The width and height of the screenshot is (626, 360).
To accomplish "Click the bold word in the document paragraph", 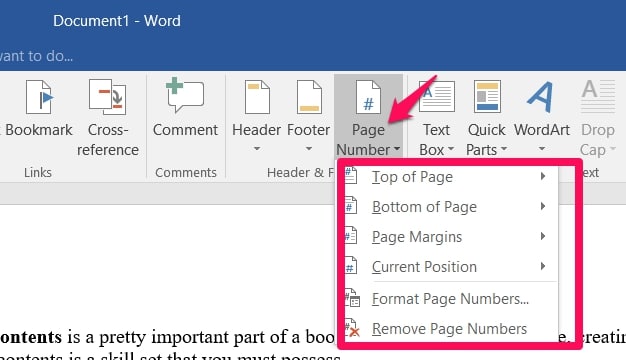I will pyautogui.click(x=31, y=337).
